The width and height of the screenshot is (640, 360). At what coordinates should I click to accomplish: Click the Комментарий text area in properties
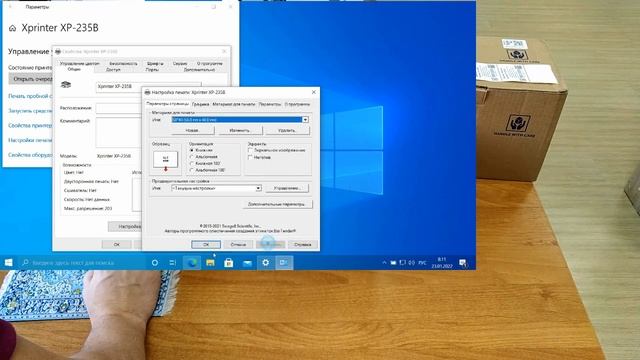(119, 132)
